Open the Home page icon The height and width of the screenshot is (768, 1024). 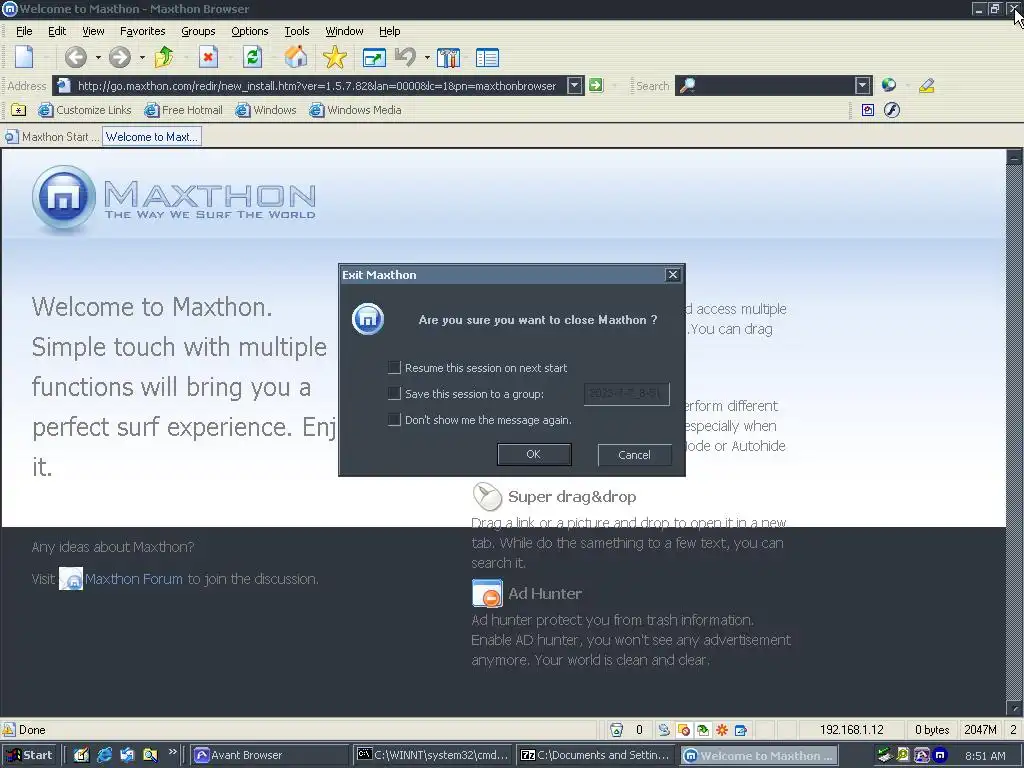click(296, 57)
